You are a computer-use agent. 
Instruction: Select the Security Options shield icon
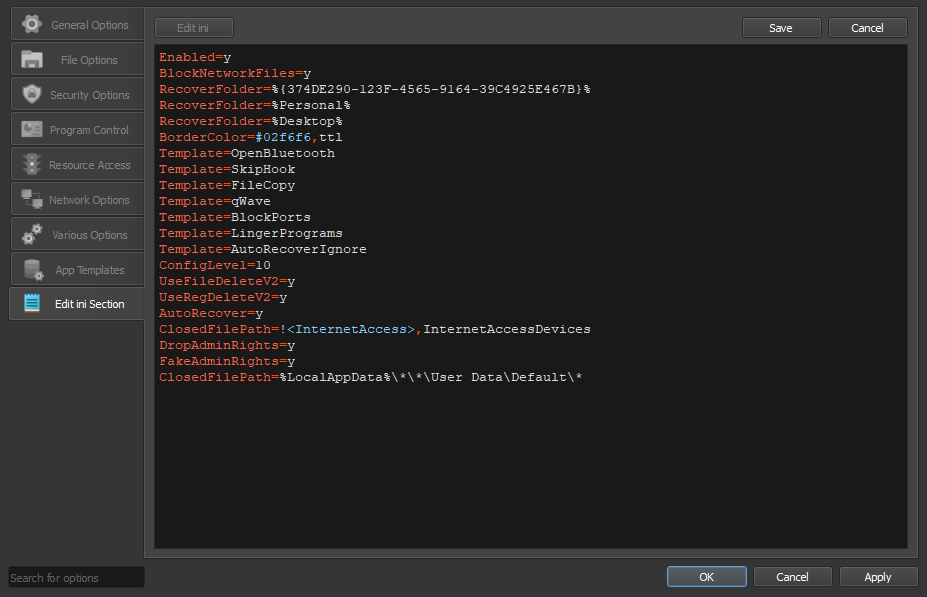click(32, 94)
